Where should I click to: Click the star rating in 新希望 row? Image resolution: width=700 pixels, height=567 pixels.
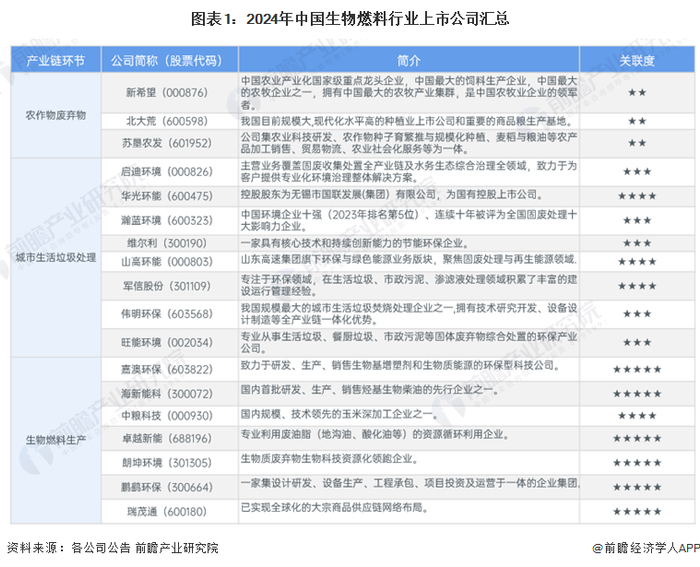click(x=637, y=92)
